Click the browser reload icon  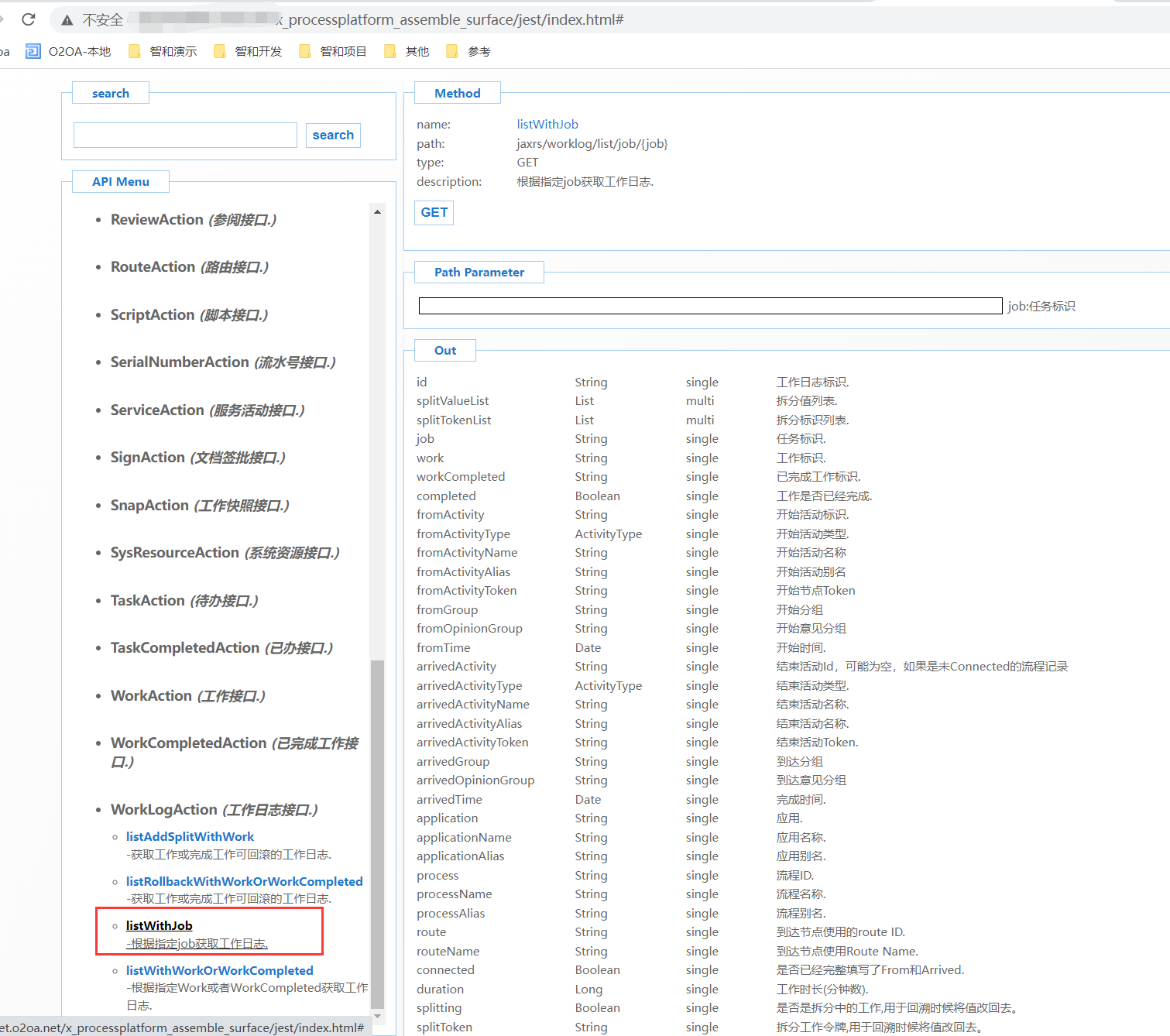pos(29,19)
